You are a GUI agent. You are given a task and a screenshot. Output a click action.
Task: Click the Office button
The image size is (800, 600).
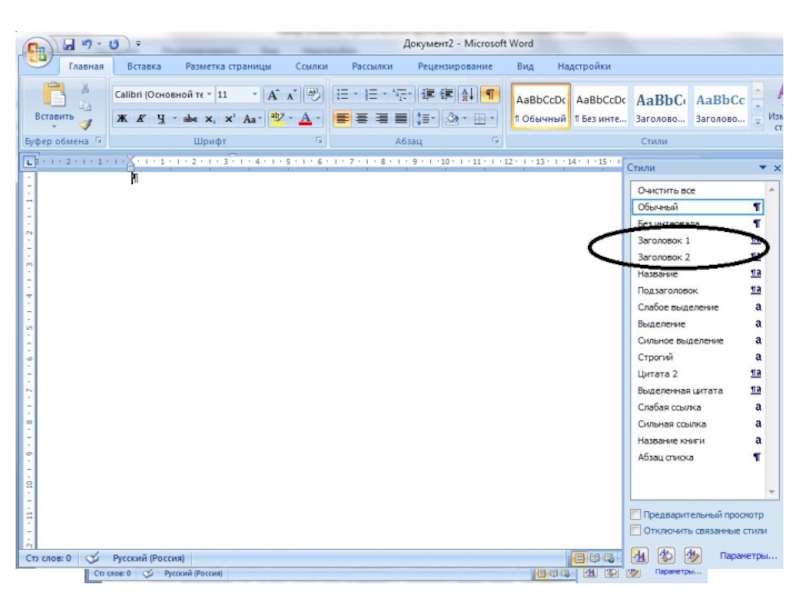[36, 50]
